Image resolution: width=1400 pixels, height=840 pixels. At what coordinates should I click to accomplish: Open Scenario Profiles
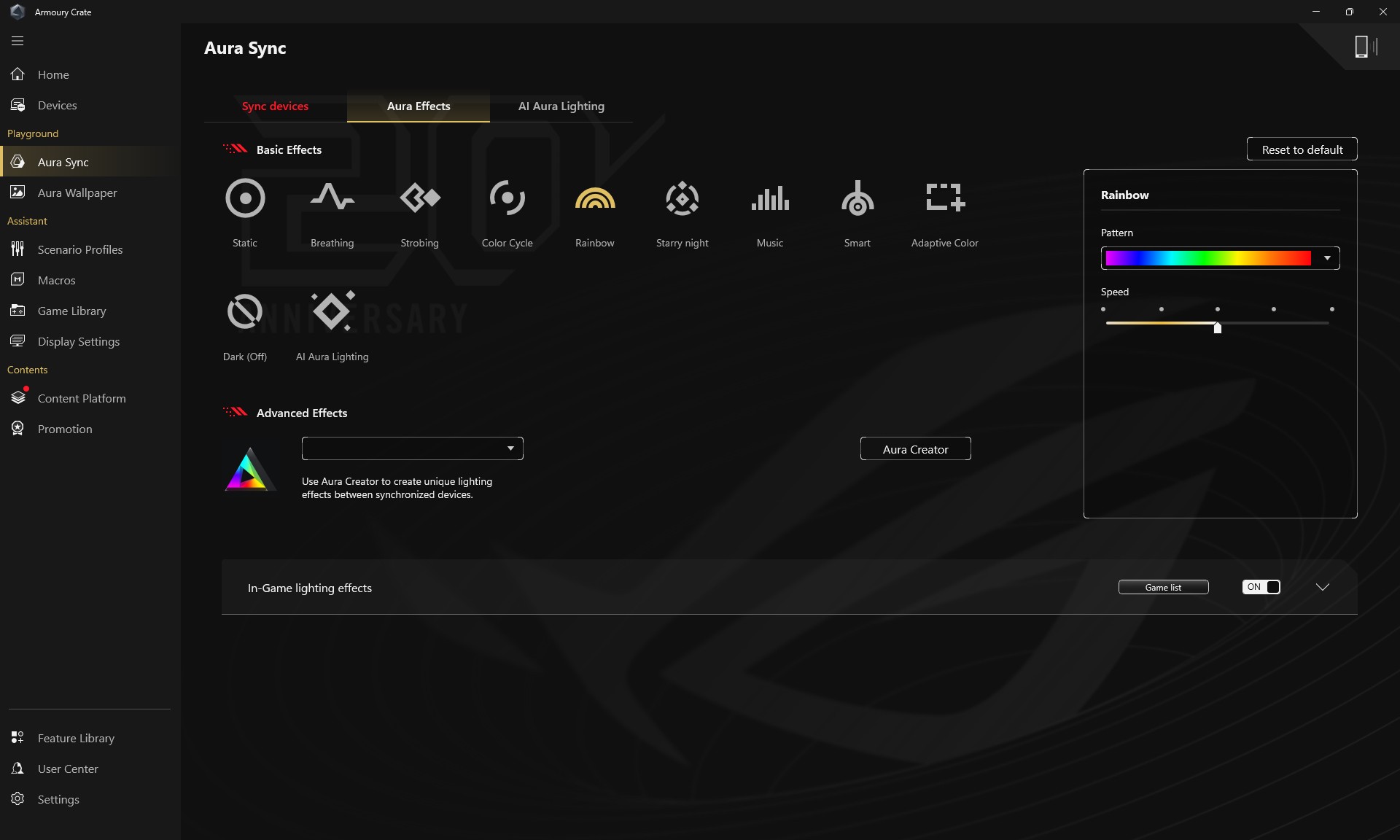(90, 249)
